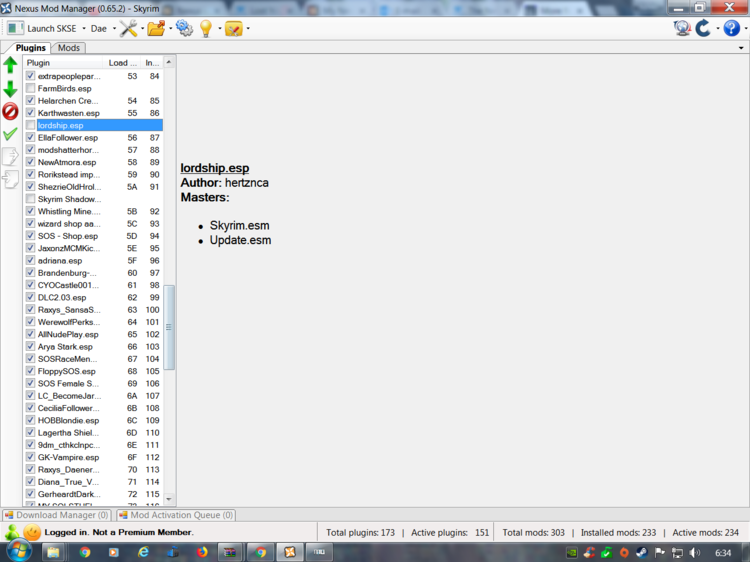The height and width of the screenshot is (562, 750).
Task: Uncheck the GK-Vampire.esp plugin
Action: coord(31,457)
